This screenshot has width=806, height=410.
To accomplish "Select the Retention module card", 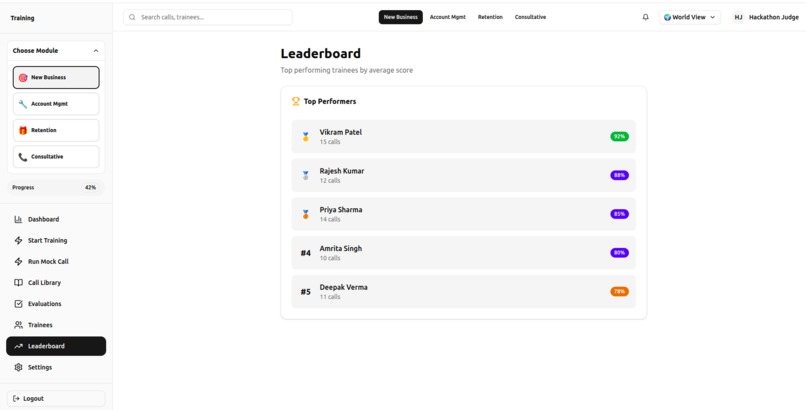I will [x=56, y=131].
